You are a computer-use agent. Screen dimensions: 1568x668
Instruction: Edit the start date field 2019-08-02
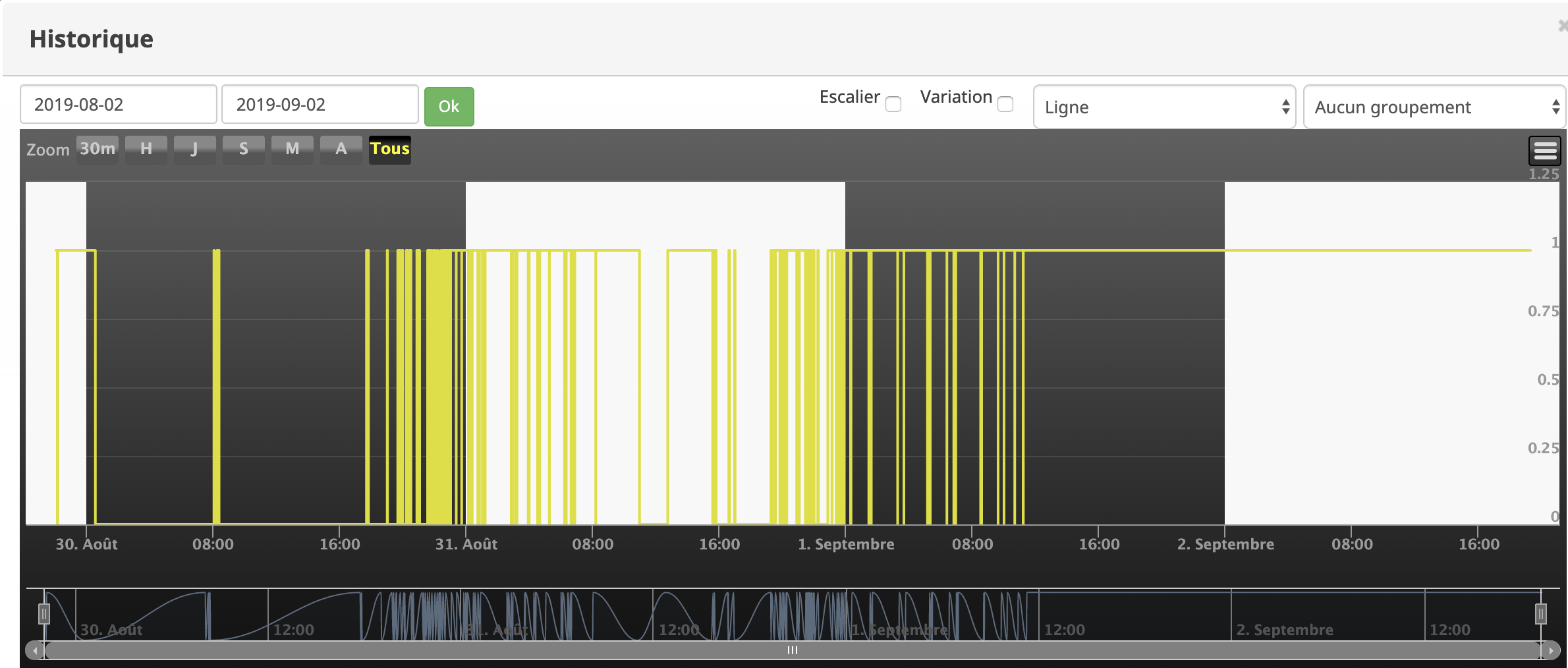pos(119,104)
